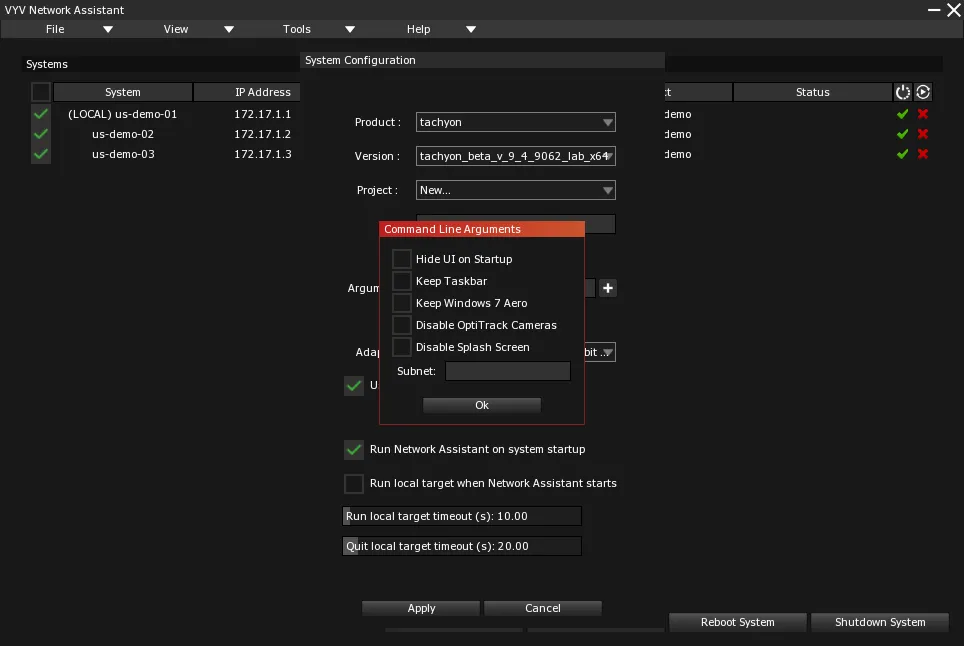Click green status checkmark for us-demo-03
Screen dimensions: 964x646
[902, 154]
